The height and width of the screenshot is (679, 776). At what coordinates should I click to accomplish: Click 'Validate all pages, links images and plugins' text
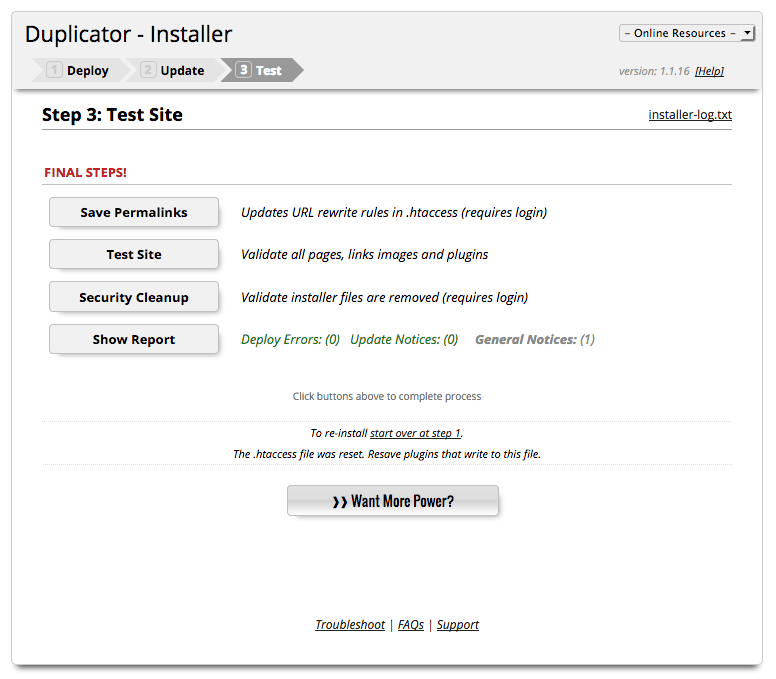pos(364,254)
